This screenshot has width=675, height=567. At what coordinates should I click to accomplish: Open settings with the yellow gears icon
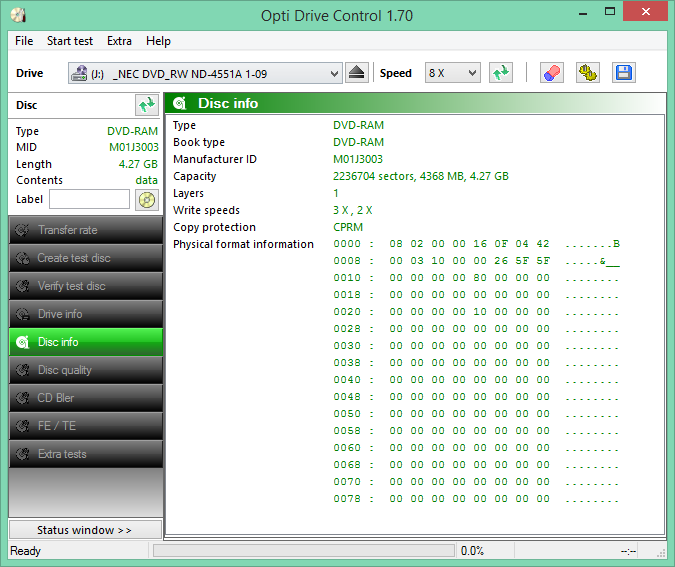(588, 73)
